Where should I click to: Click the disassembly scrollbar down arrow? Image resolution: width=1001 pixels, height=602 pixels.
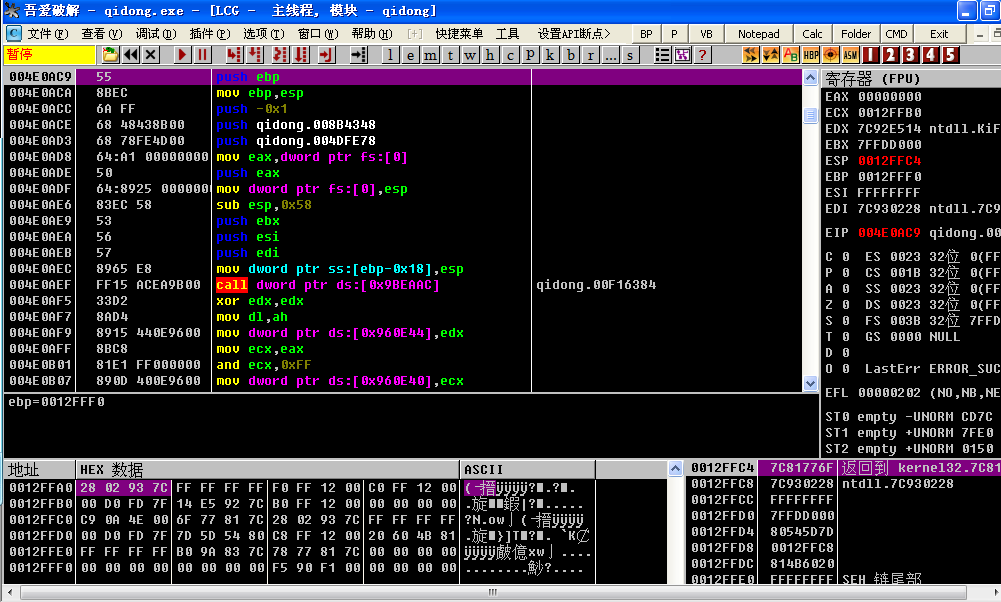point(810,384)
